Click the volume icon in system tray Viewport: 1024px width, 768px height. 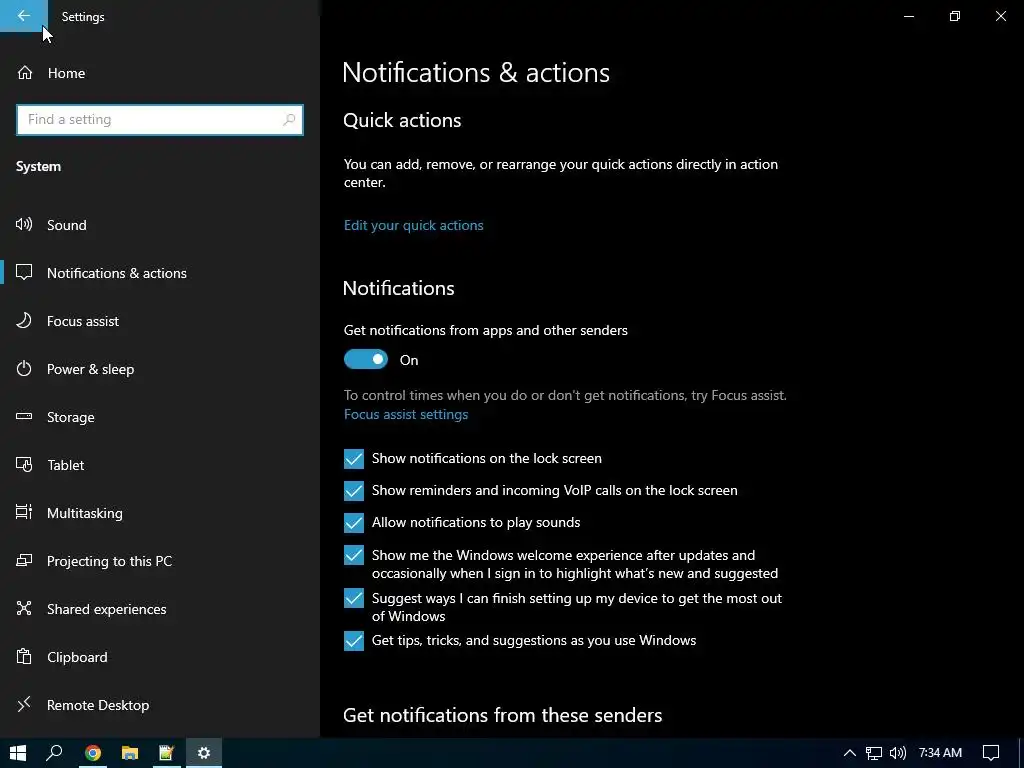pos(898,753)
